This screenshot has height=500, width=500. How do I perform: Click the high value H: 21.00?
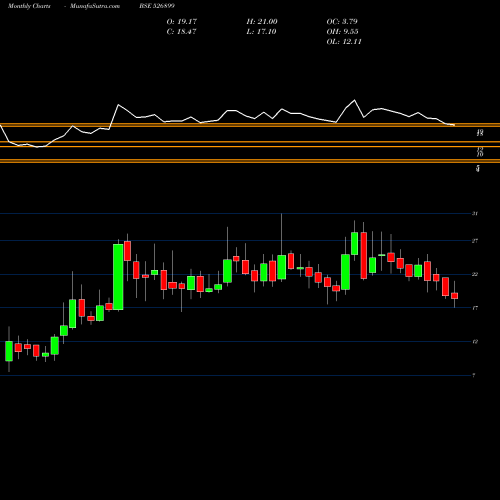[x=262, y=22]
